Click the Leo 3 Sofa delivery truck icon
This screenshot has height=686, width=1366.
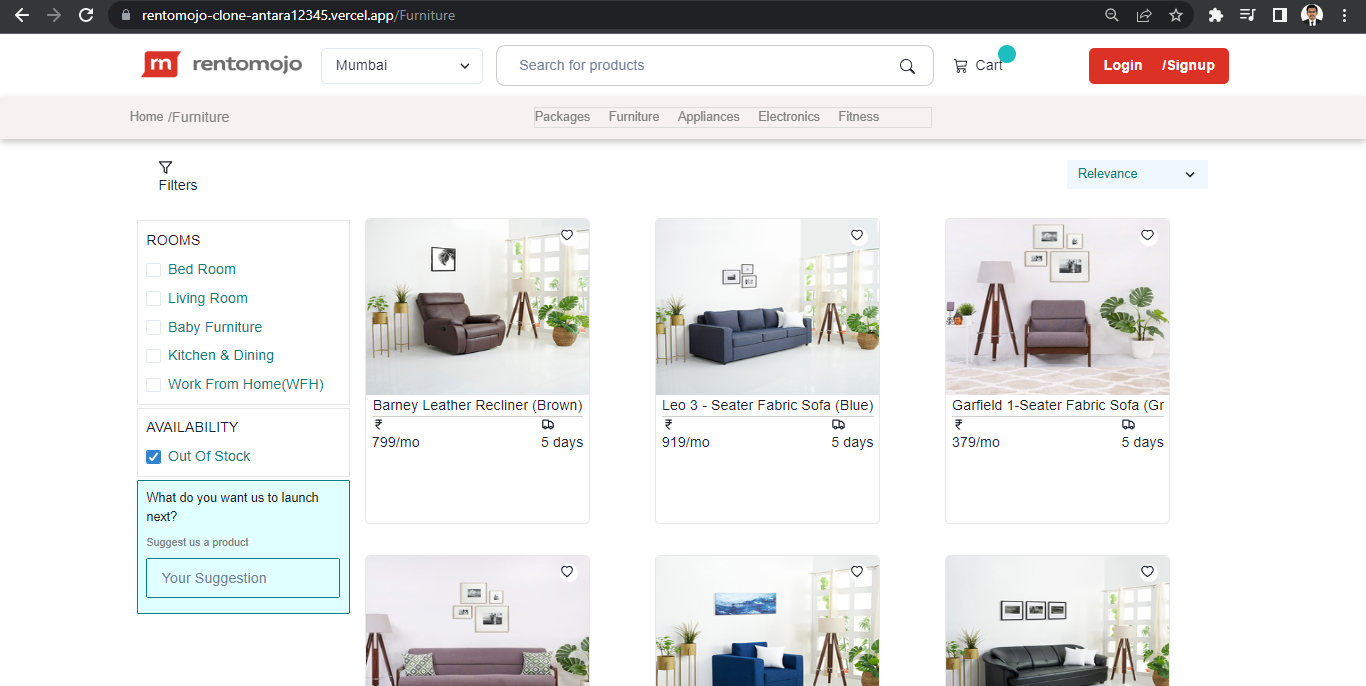[838, 425]
